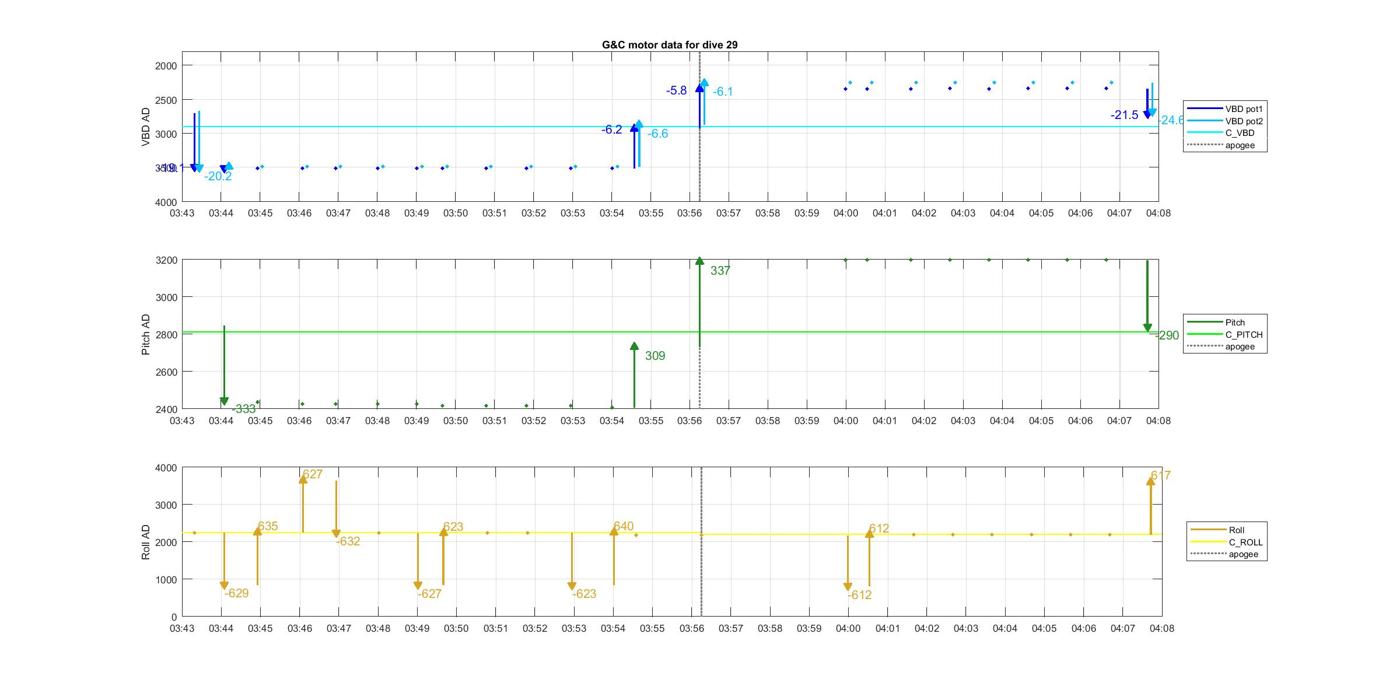Click the "309" pitch annotation
Image resolution: width=1400 pixels, height=693 pixels.
[x=655, y=356]
